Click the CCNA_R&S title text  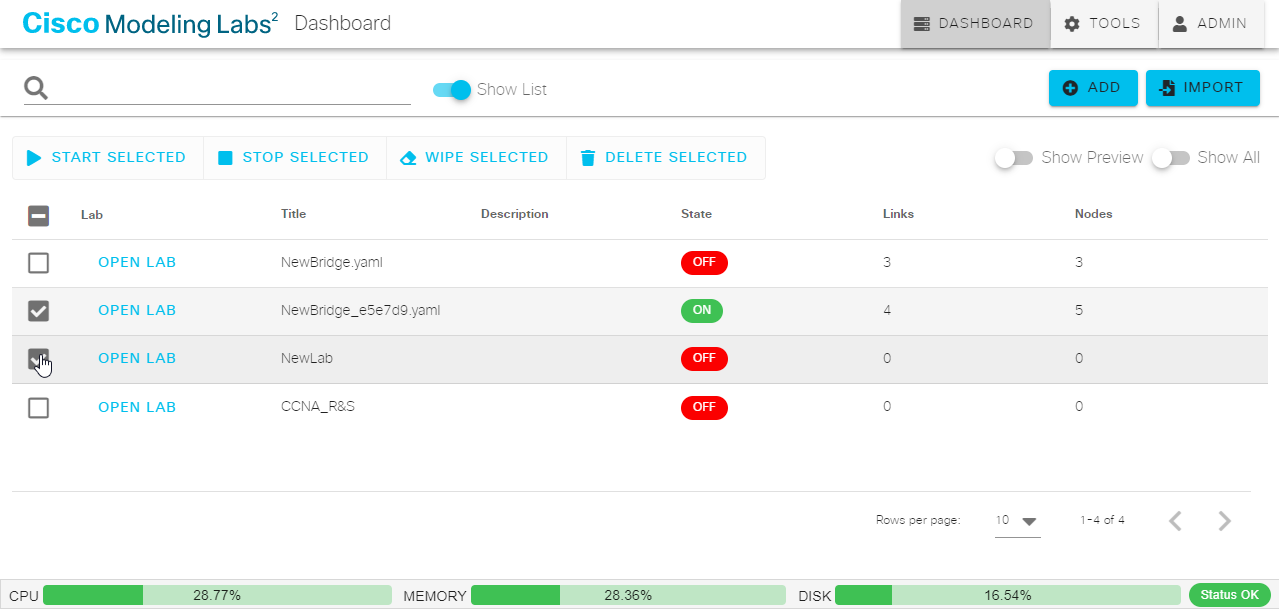(x=318, y=407)
